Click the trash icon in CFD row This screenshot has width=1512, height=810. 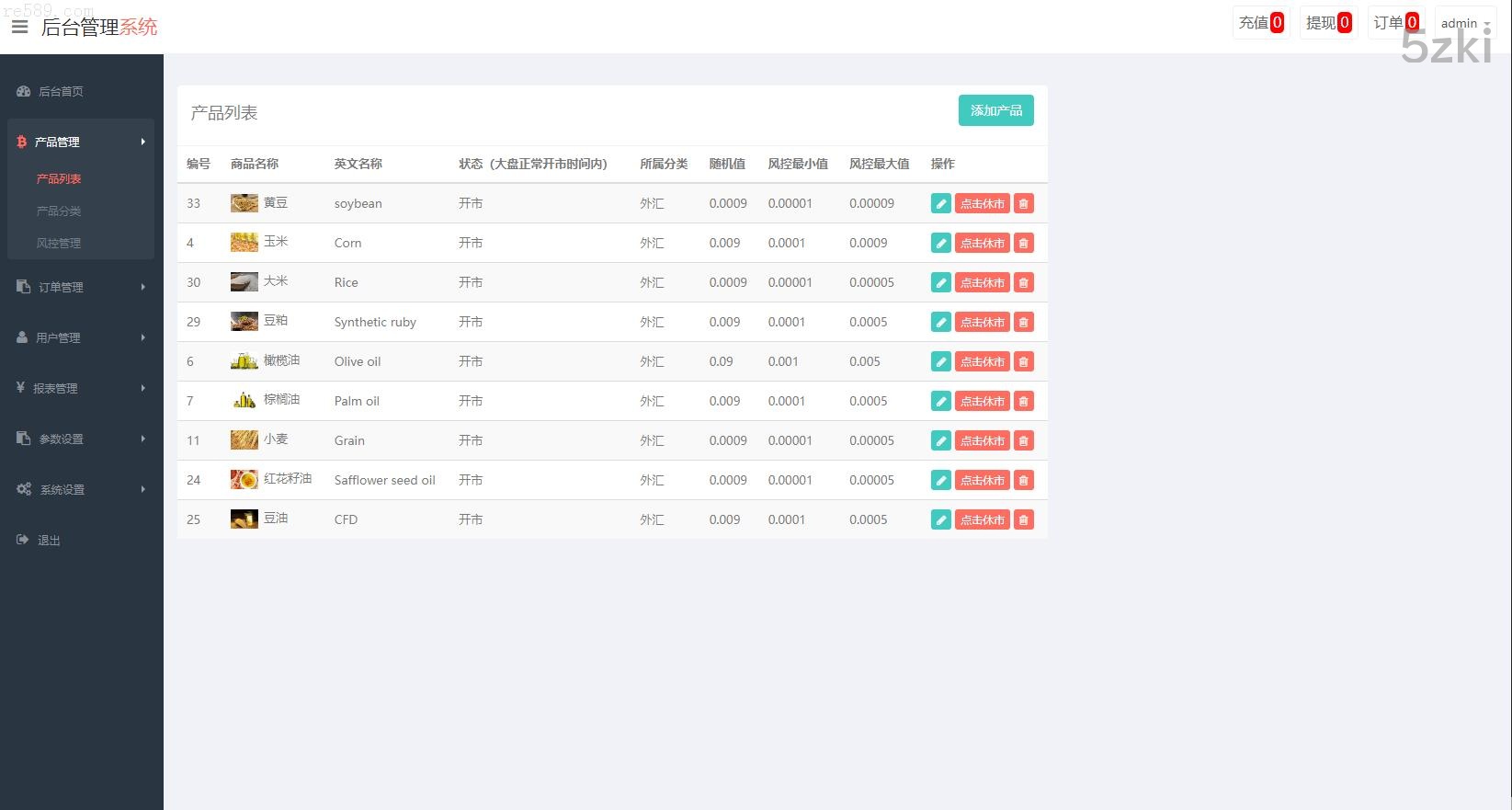pyautogui.click(x=1023, y=519)
